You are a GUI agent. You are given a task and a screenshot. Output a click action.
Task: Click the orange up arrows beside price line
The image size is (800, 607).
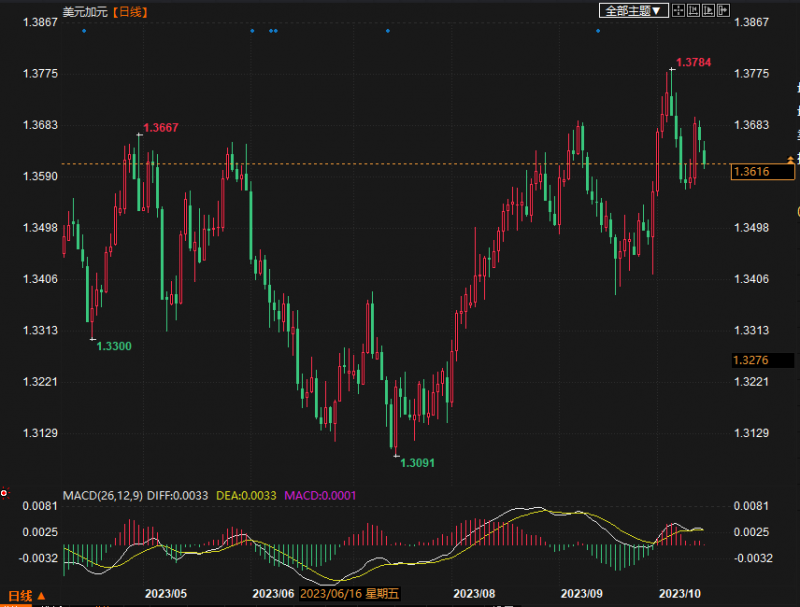[x=792, y=160]
